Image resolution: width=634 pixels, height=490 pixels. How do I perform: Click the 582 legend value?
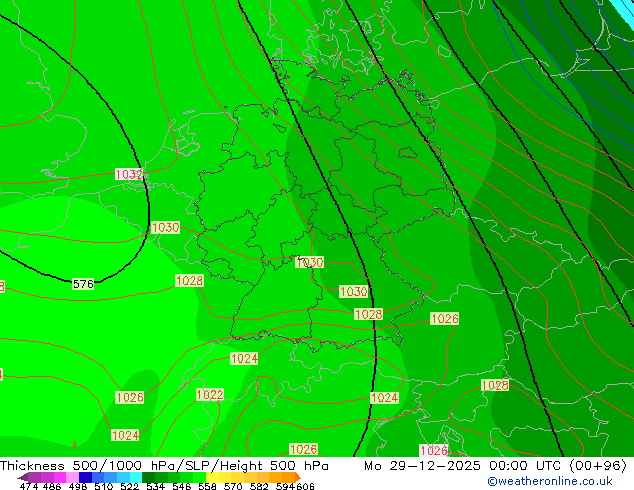tap(259, 486)
